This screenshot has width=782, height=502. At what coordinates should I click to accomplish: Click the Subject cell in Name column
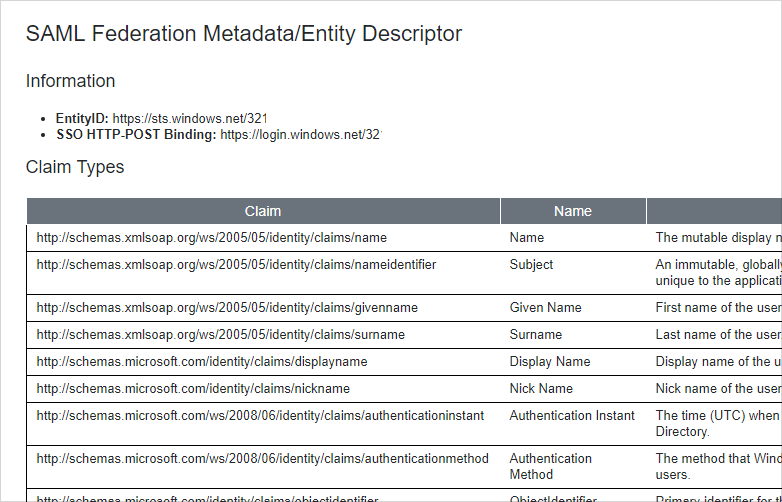[x=531, y=265]
